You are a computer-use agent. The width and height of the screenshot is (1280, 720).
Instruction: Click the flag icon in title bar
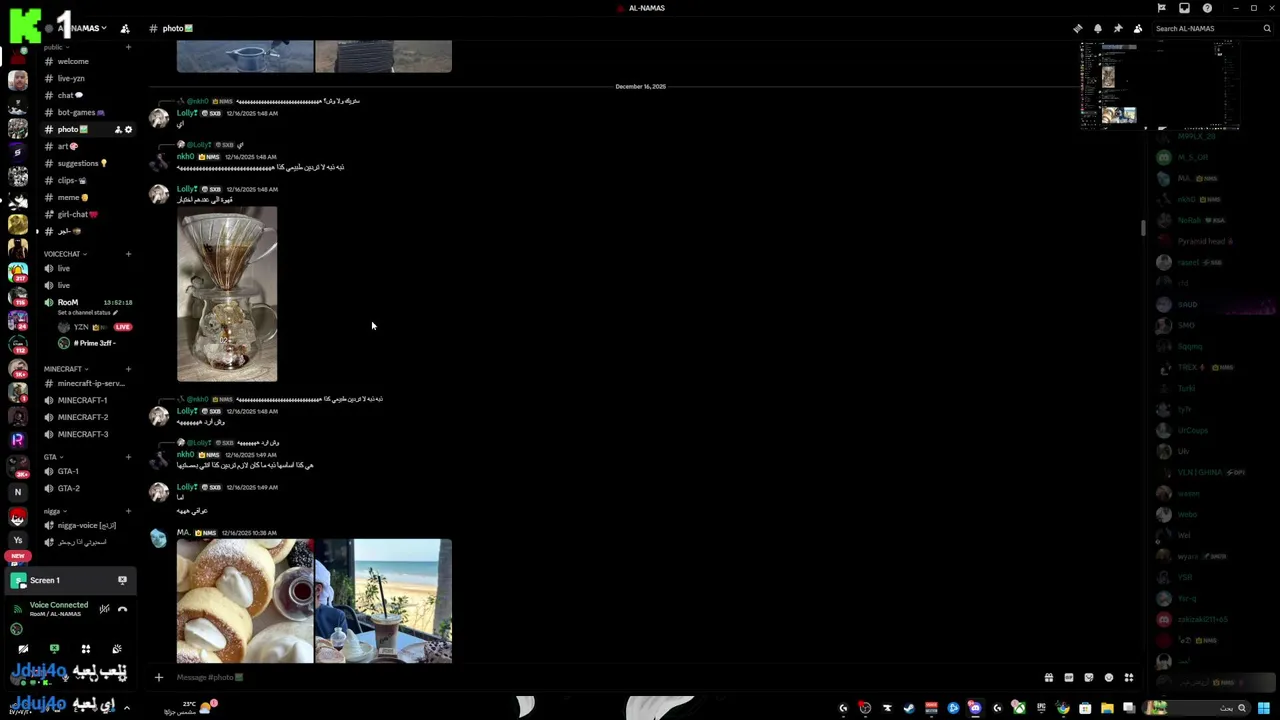point(1161,8)
